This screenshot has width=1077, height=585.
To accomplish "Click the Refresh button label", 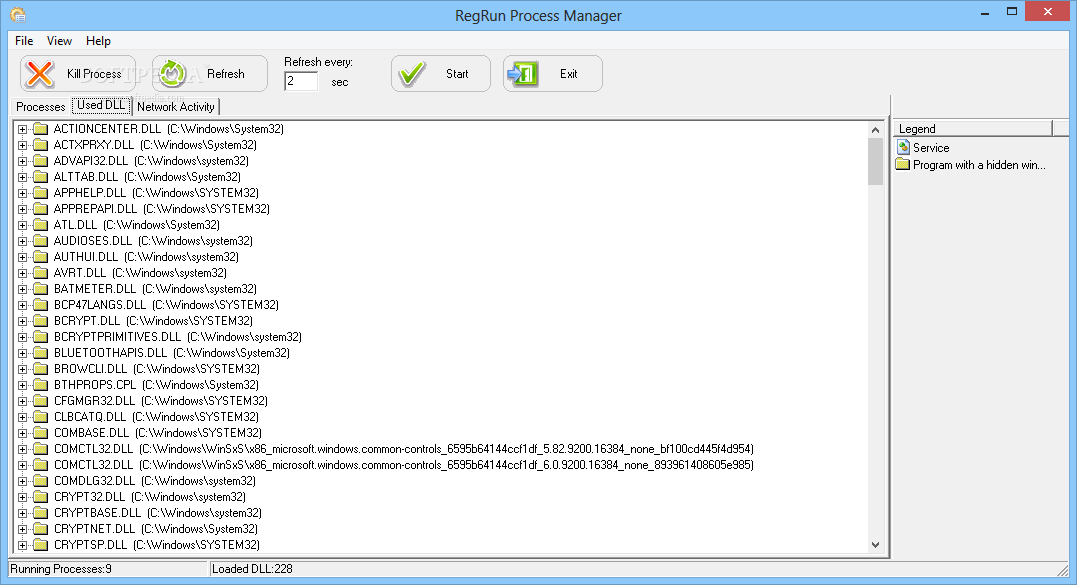I will (226, 73).
